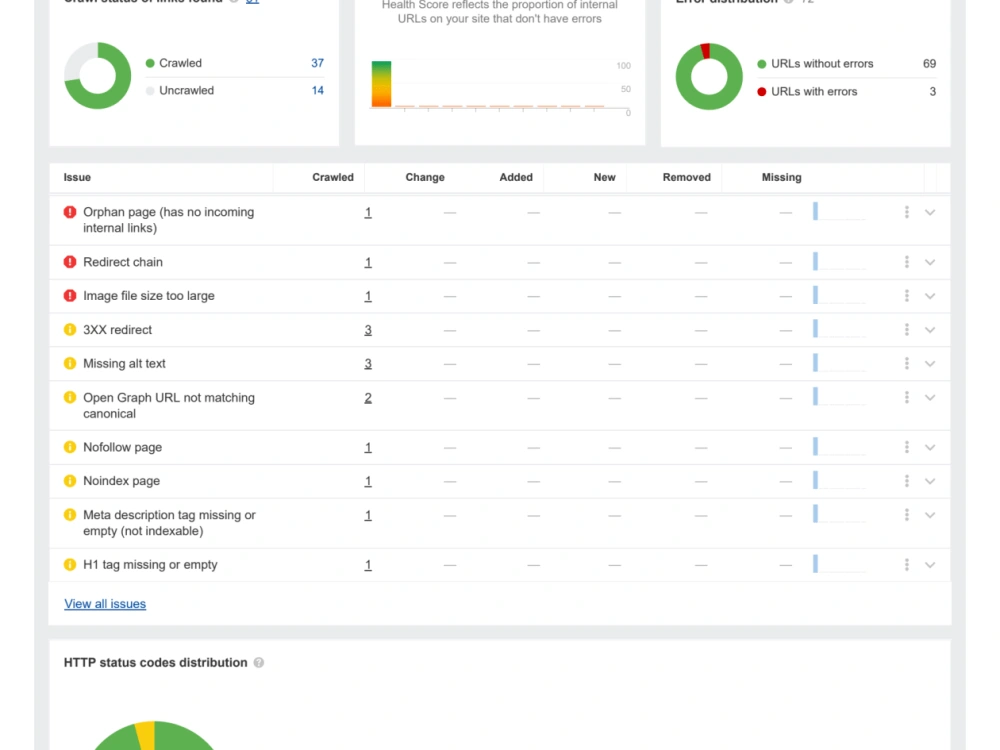
Task: Click the help icon beside HTTP status codes distribution
Action: pos(258,663)
